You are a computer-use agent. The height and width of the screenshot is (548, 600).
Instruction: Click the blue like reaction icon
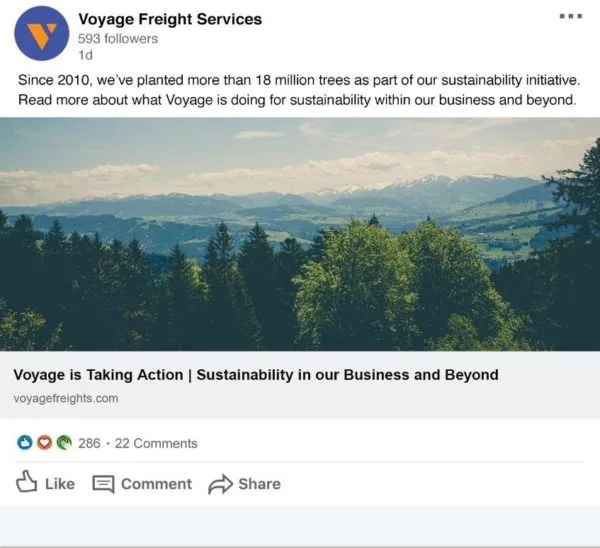(26, 442)
